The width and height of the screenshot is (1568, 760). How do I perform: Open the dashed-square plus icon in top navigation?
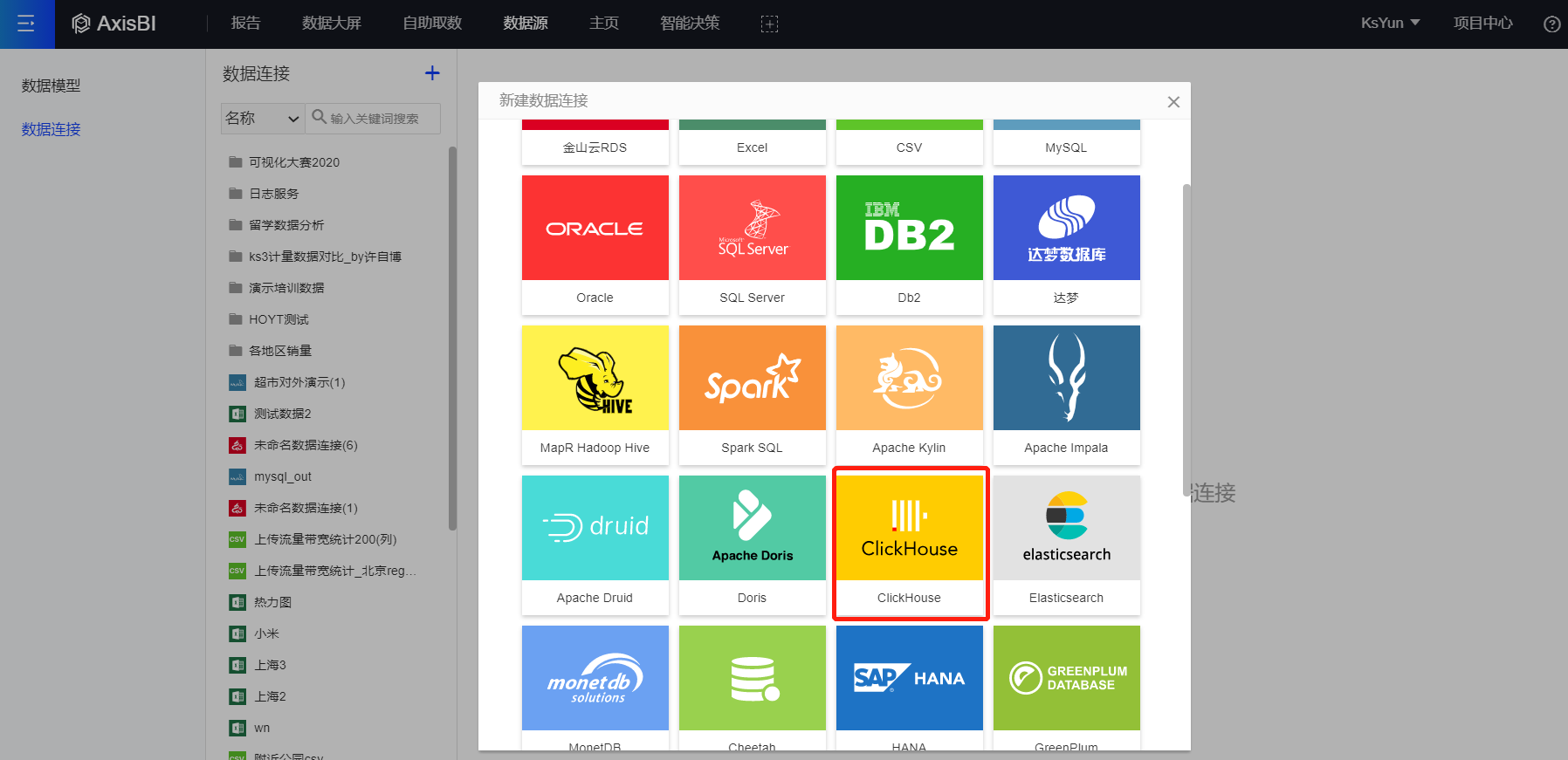[x=769, y=24]
